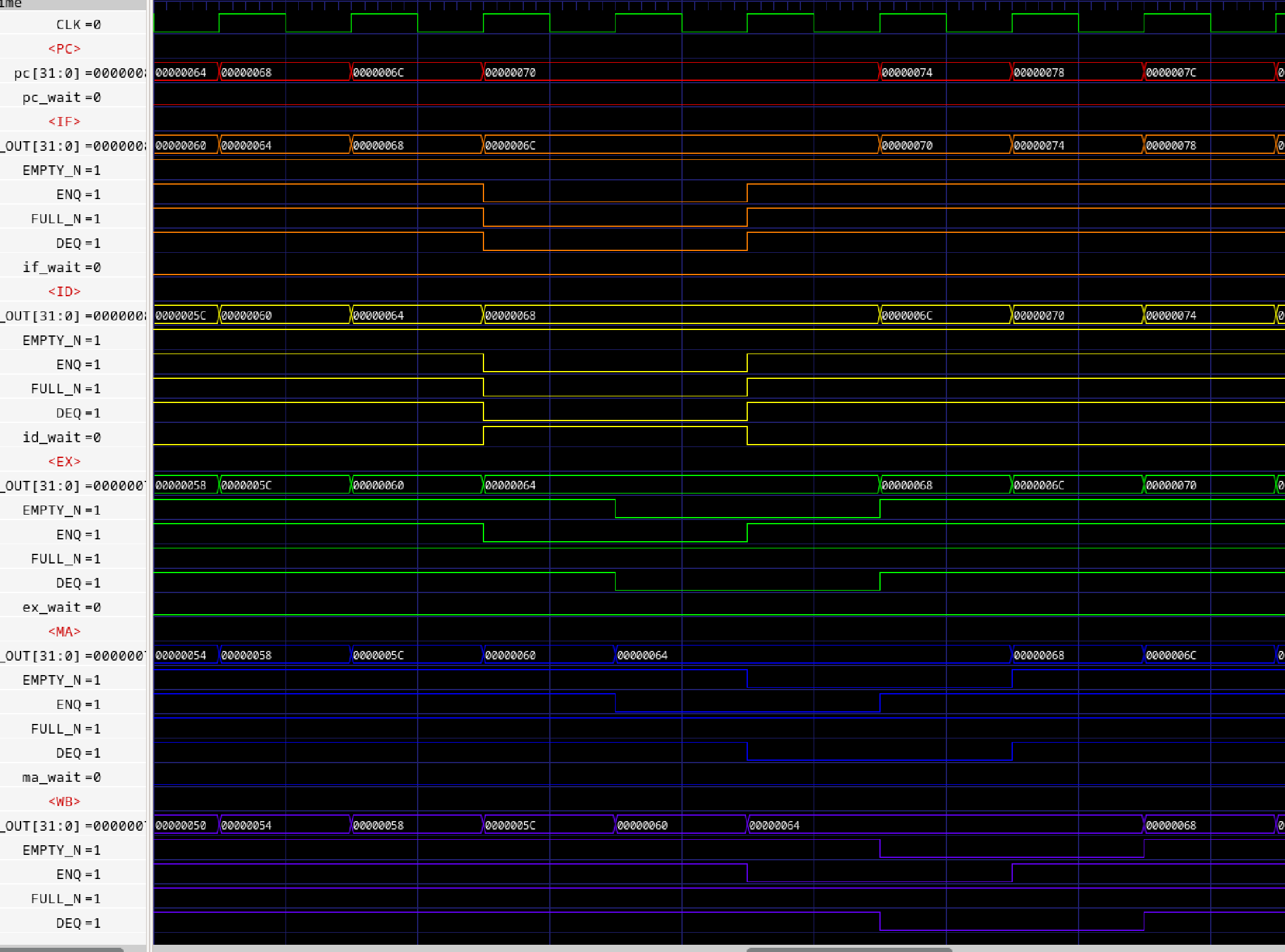Select the CLK signal name
The image size is (1285, 952).
[68, 25]
